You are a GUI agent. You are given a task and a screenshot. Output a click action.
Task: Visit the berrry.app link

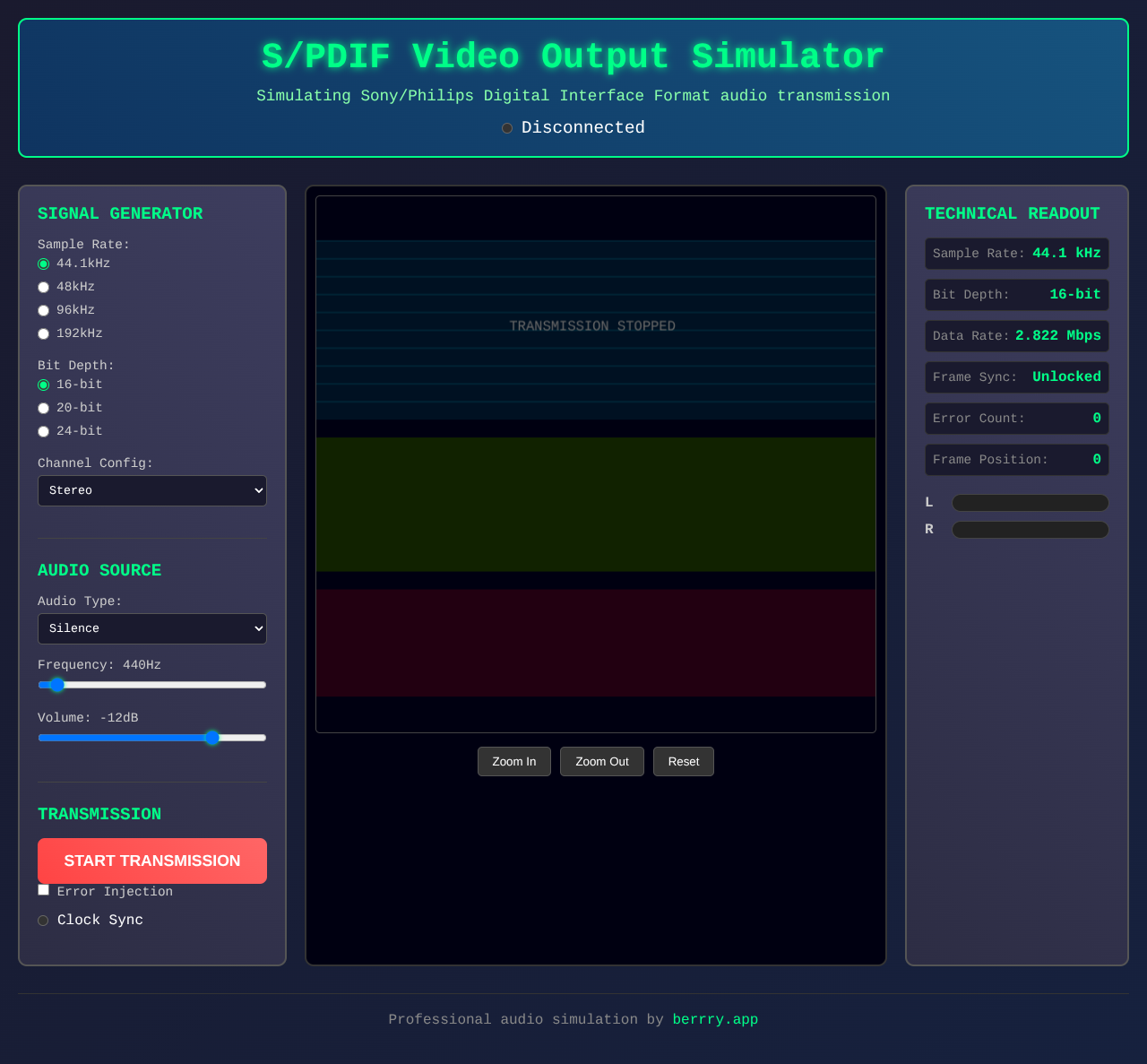coord(715,1019)
